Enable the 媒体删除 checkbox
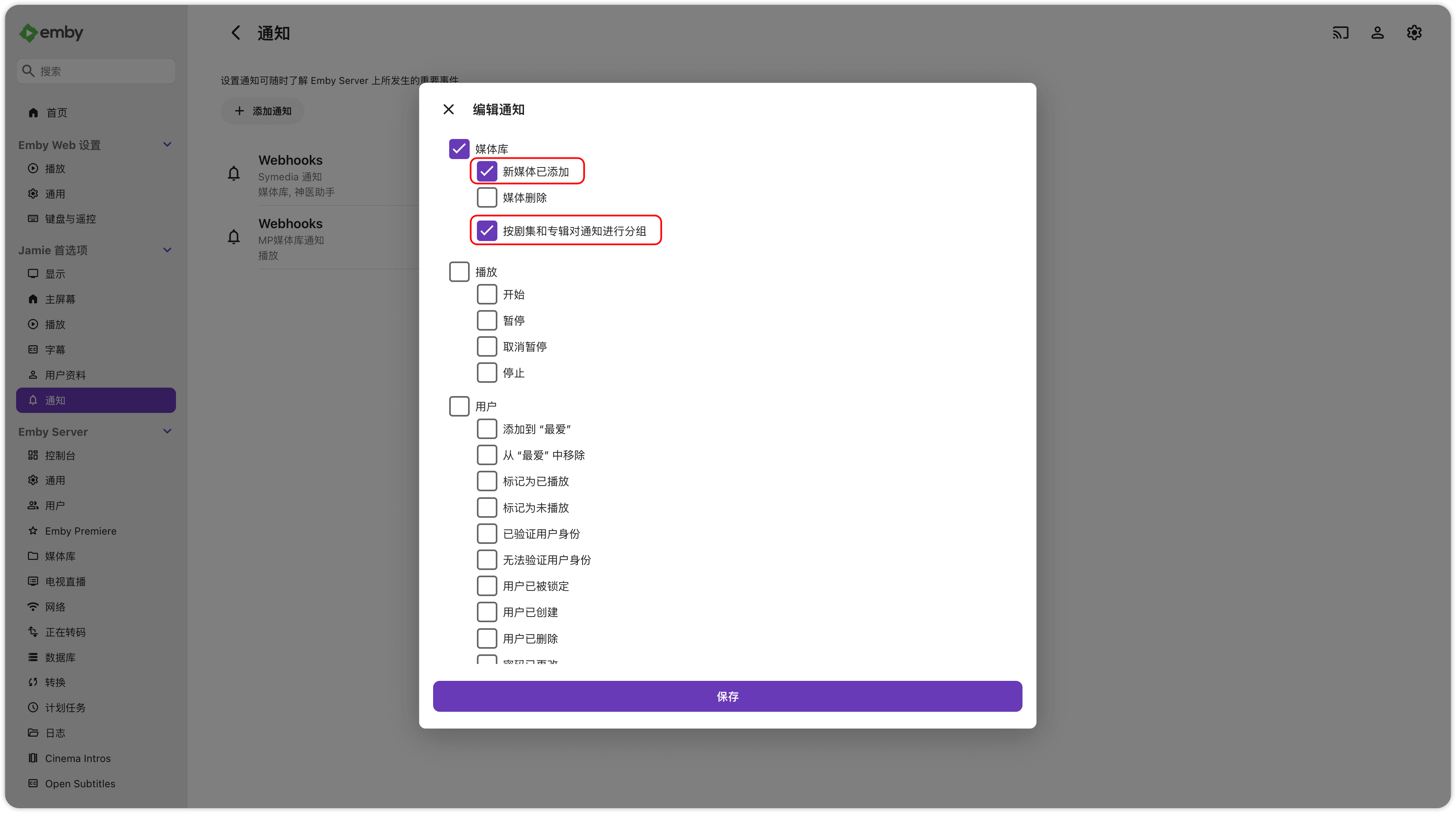 pyautogui.click(x=487, y=198)
